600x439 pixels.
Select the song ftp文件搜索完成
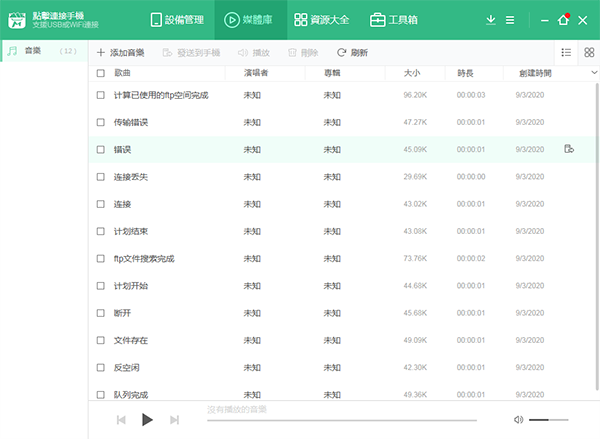point(144,259)
